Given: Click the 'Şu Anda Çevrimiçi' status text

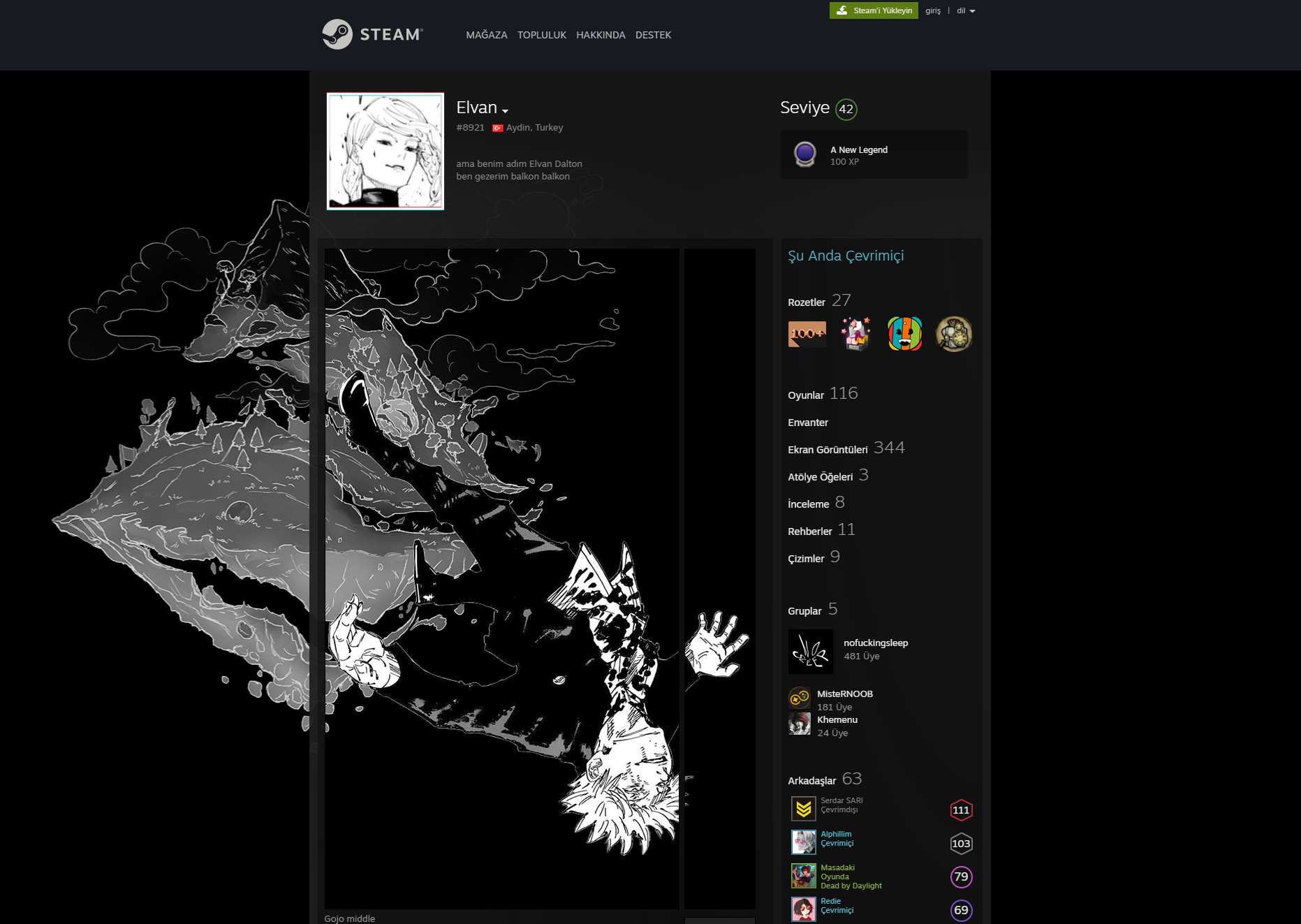Looking at the screenshot, I should (846, 256).
